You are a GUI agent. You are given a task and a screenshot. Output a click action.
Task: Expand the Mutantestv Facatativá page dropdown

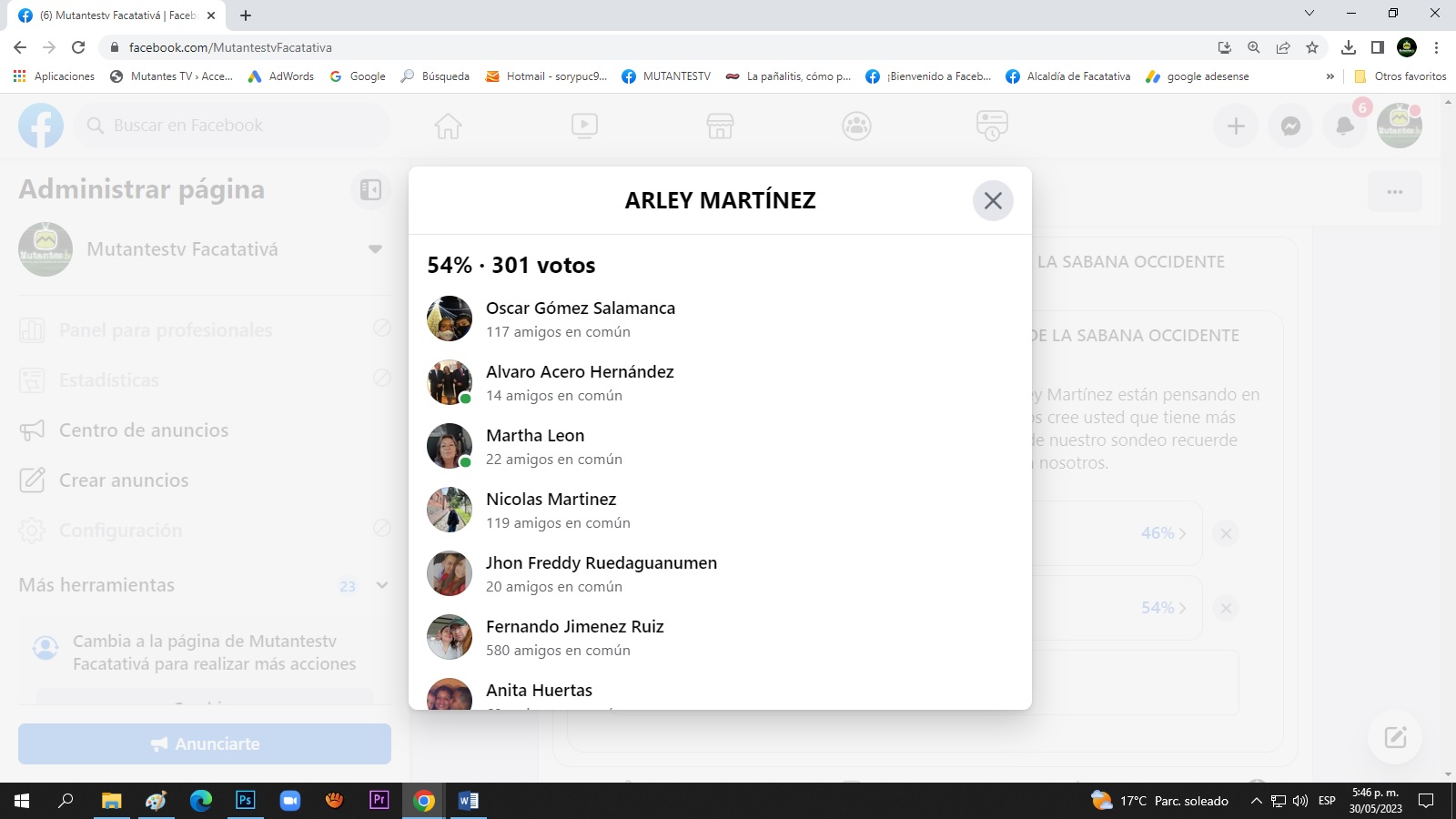pyautogui.click(x=375, y=249)
